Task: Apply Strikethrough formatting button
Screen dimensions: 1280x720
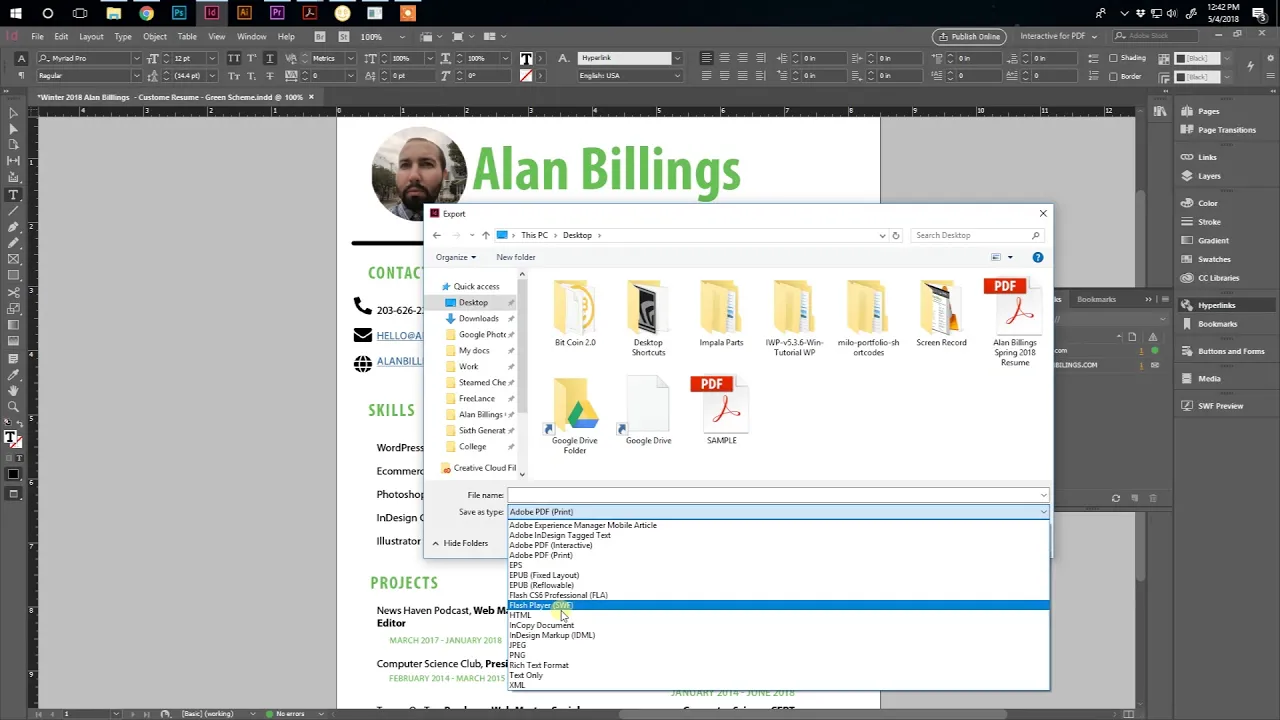Action: pyautogui.click(x=270, y=76)
